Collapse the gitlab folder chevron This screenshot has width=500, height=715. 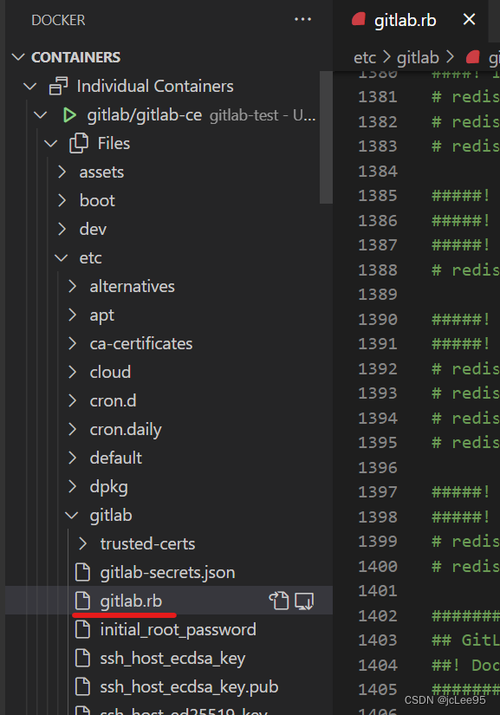click(x=72, y=515)
